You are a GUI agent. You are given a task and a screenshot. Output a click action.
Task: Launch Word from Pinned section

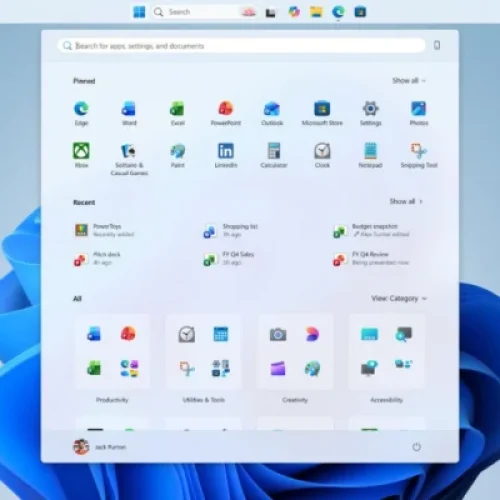click(x=129, y=113)
